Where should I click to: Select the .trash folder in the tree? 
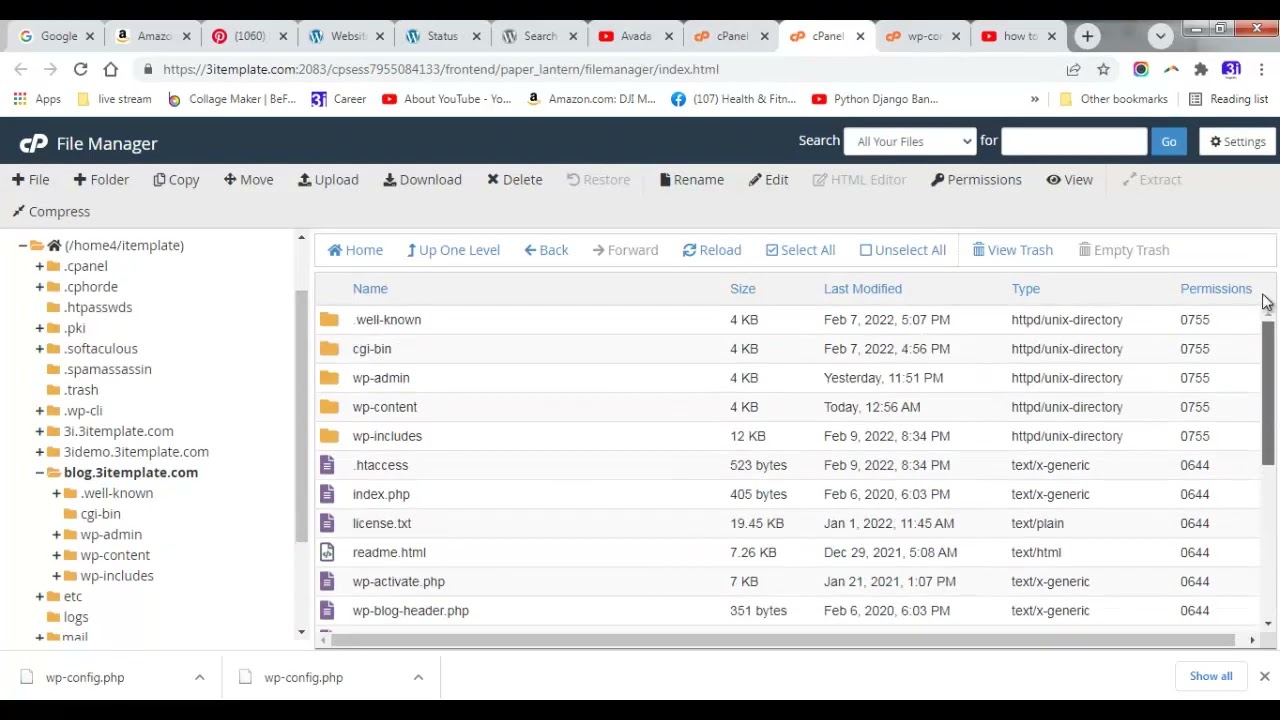click(x=81, y=390)
